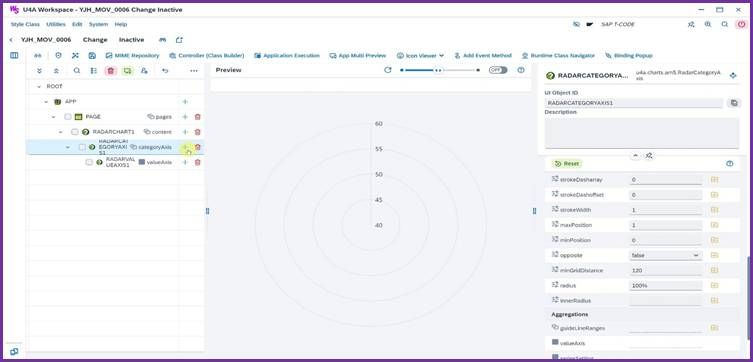Screen dimensions: 753x362
Task: Collapse the RADARCHART1 tree node
Action: coord(61,132)
